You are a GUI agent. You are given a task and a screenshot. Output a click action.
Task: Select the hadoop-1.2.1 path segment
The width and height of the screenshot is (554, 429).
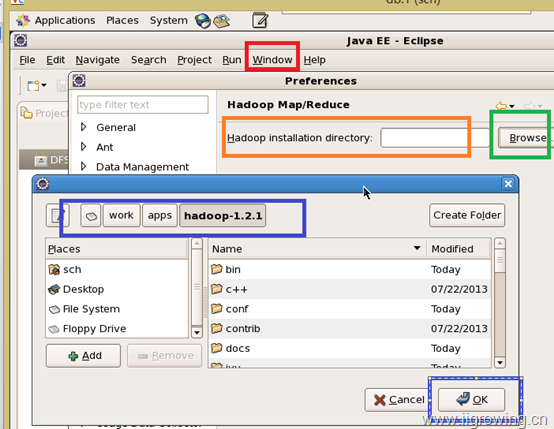pos(223,215)
